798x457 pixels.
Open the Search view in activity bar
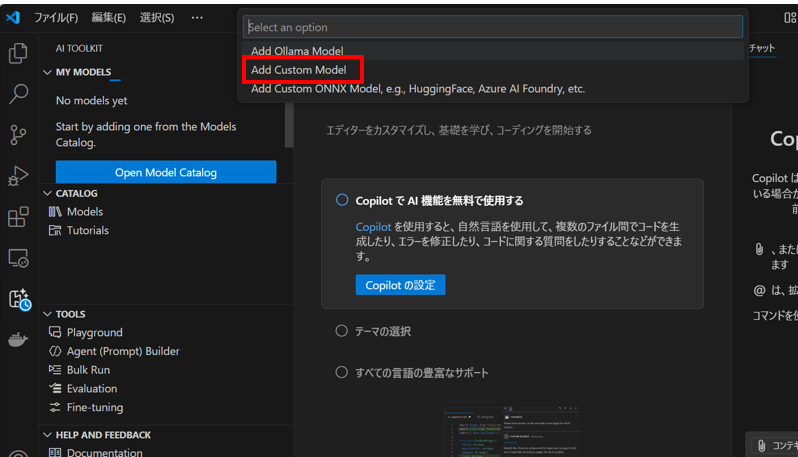pyautogui.click(x=18, y=94)
